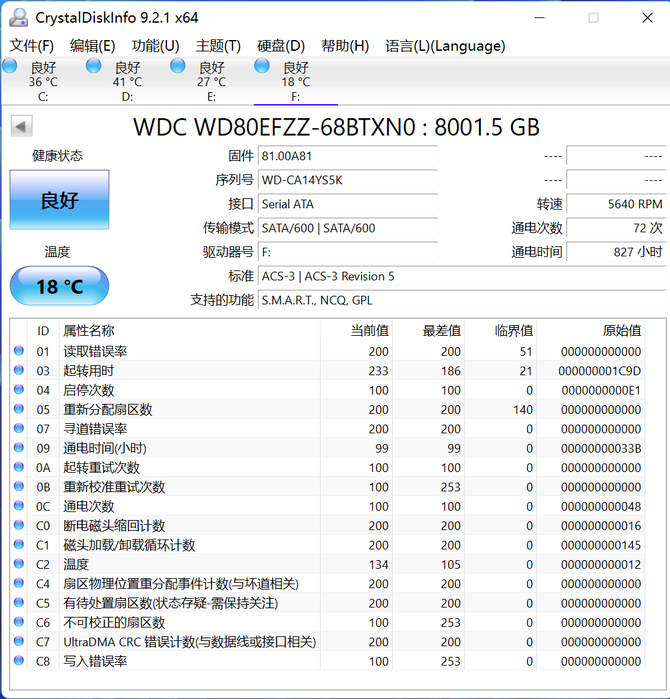Click status dot for C1 磁头加载/卸载循环计数
670x699 pixels.
[19, 545]
